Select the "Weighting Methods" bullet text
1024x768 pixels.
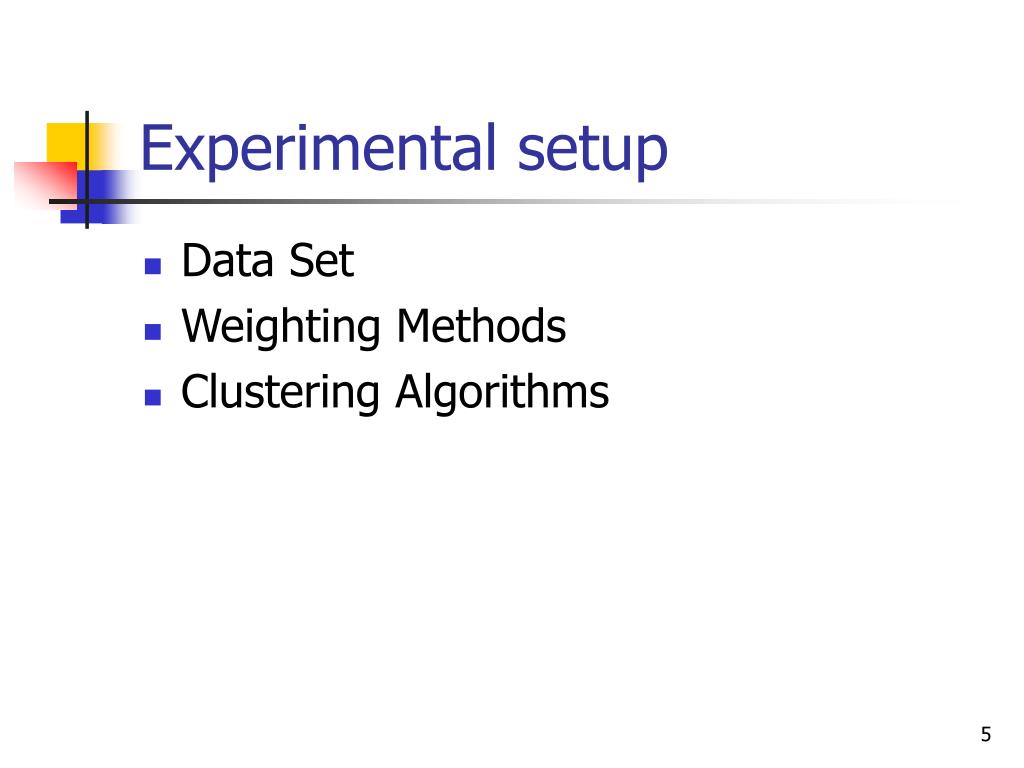(x=374, y=327)
